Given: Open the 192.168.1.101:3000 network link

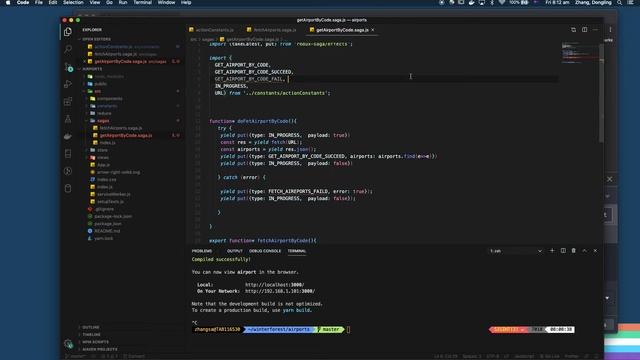Looking at the screenshot, I should coord(280,291).
